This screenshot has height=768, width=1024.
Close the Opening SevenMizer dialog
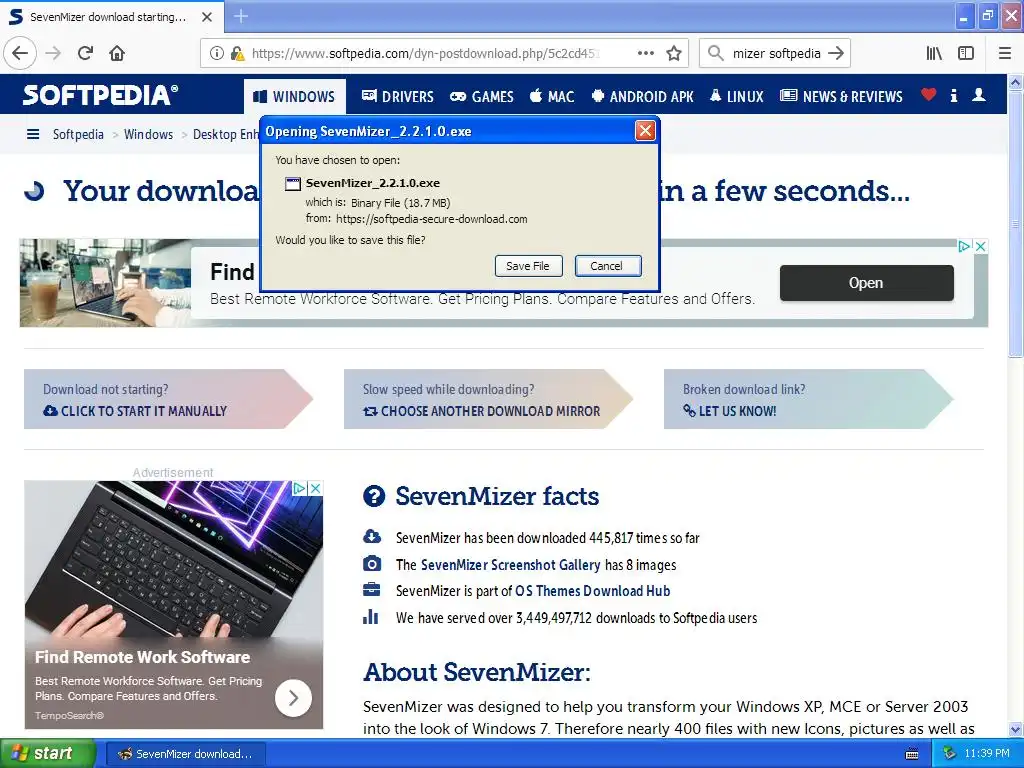[x=645, y=131]
